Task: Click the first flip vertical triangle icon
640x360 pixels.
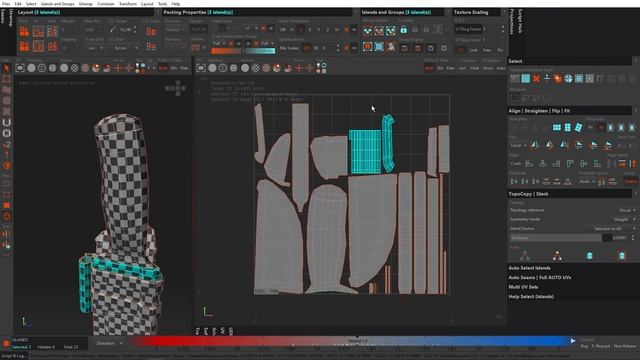Action: tap(579, 145)
